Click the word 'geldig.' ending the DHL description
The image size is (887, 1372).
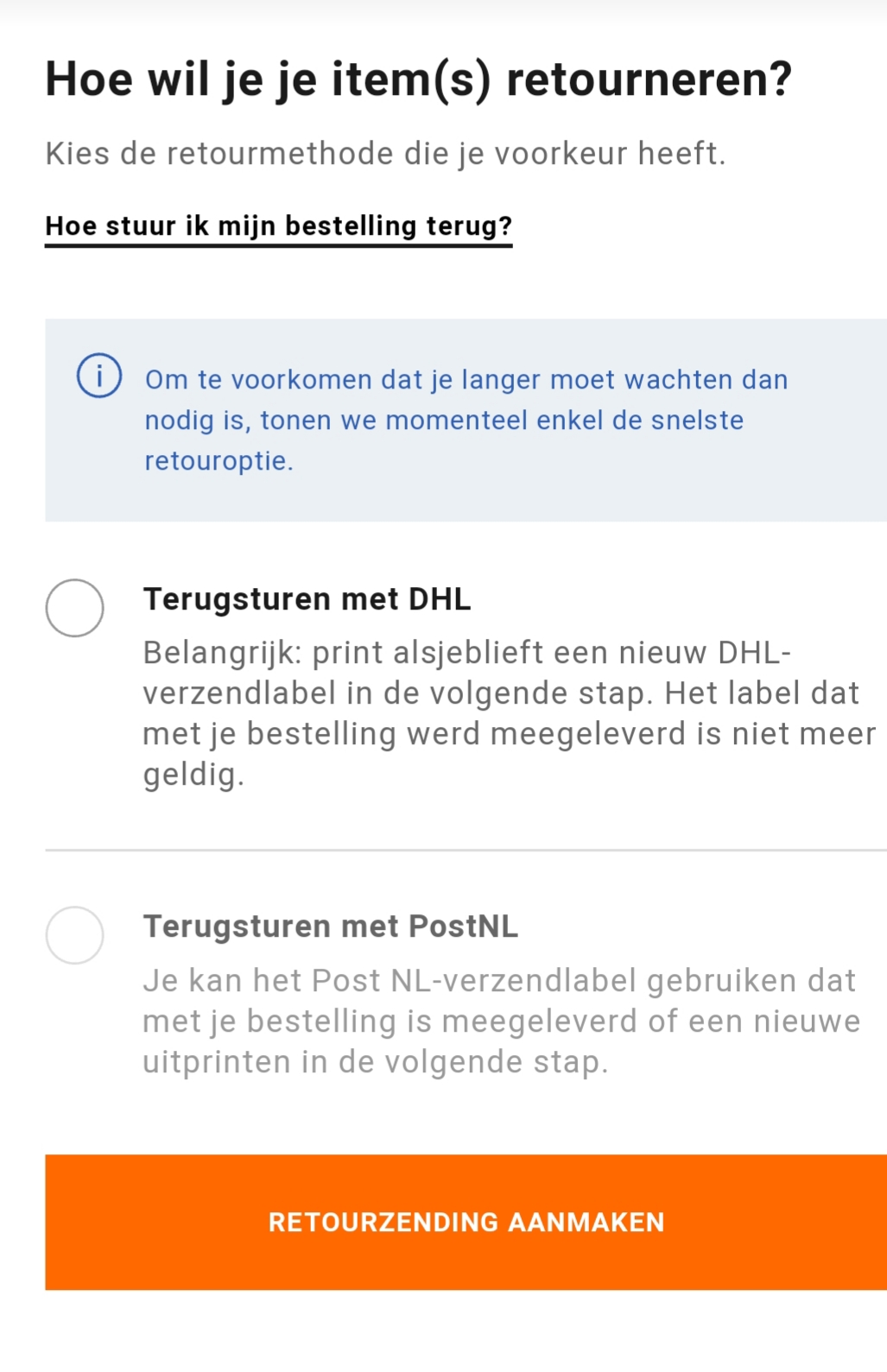(193, 775)
